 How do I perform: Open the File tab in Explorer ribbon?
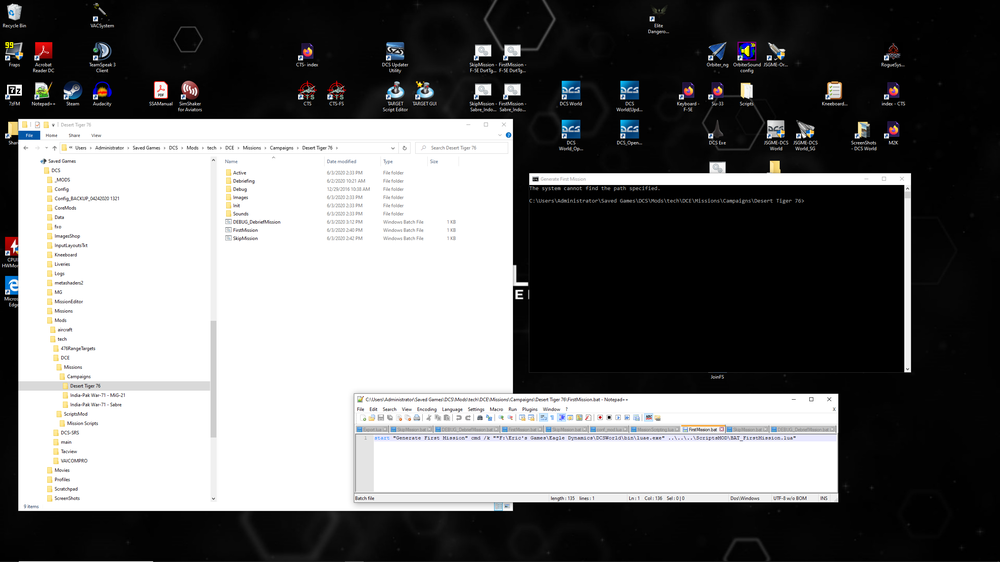(x=30, y=135)
